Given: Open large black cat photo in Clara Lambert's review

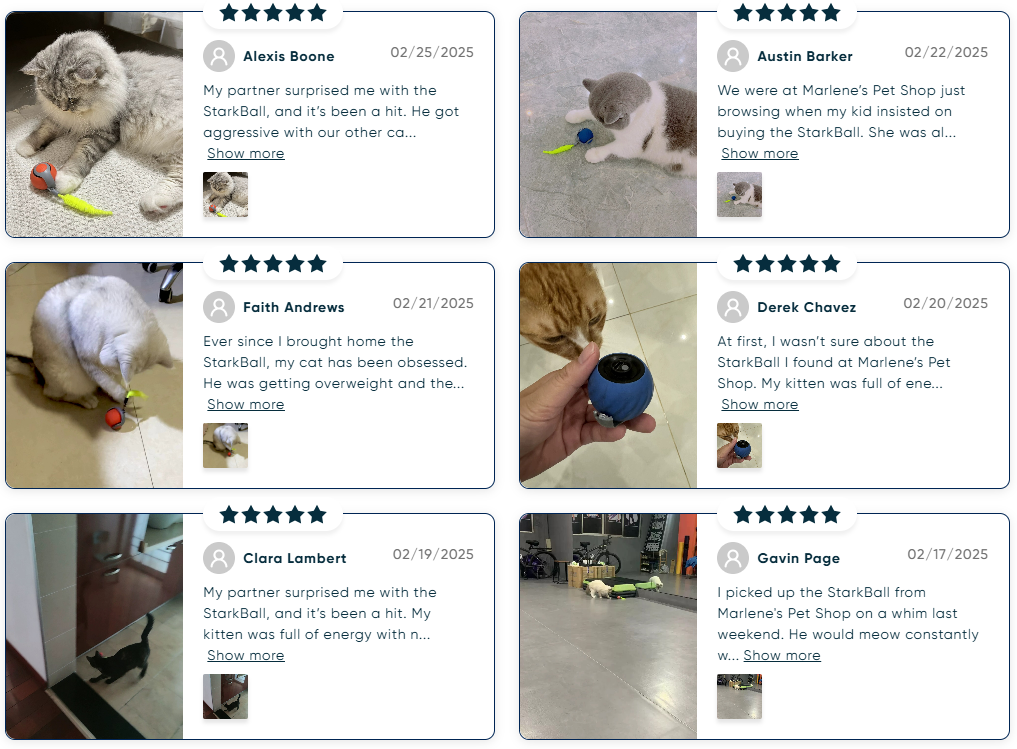Looking at the screenshot, I should [95, 626].
